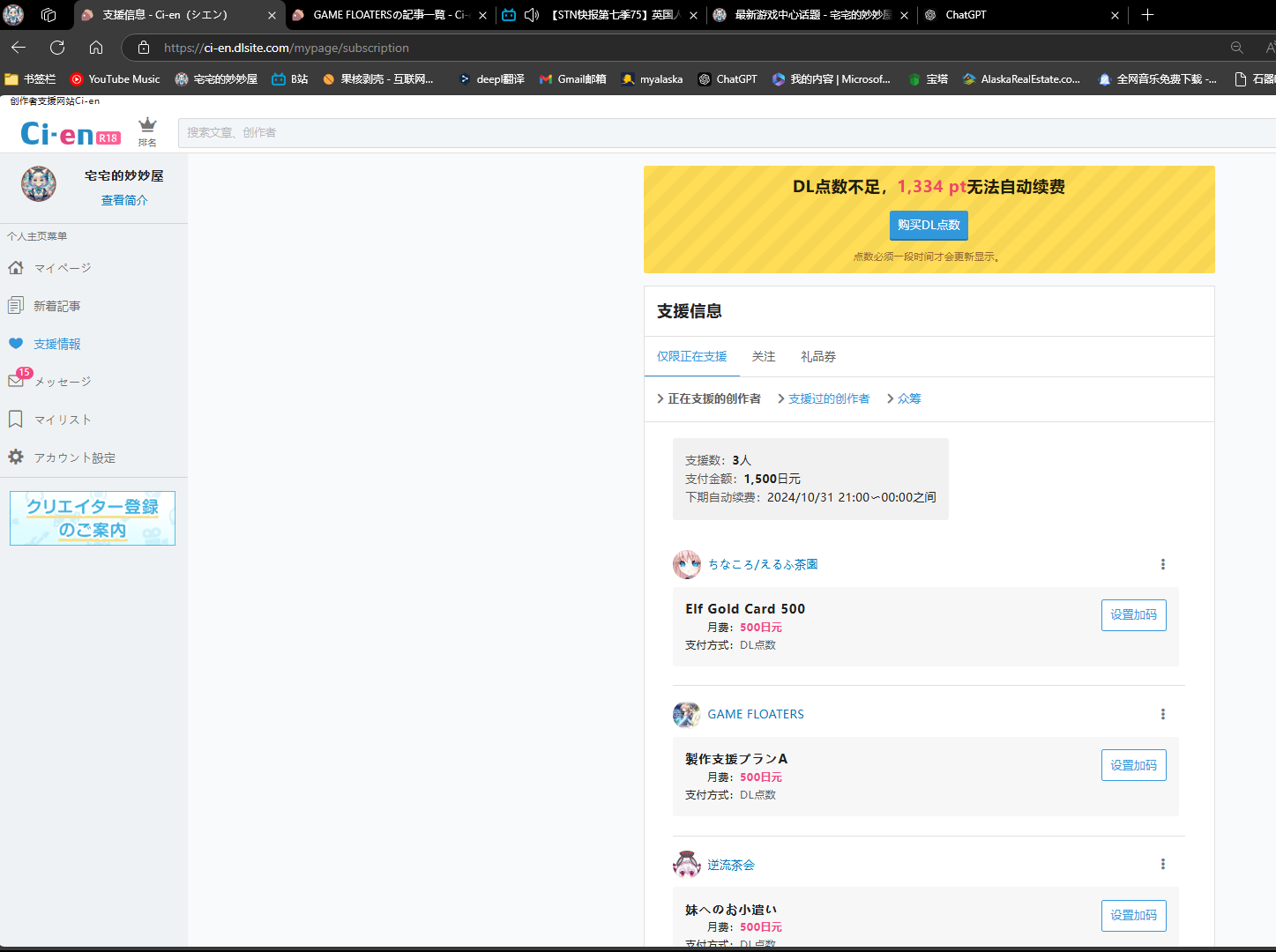
Task: Open ChatGPT bookmark in bookmarks bar
Action: click(728, 79)
